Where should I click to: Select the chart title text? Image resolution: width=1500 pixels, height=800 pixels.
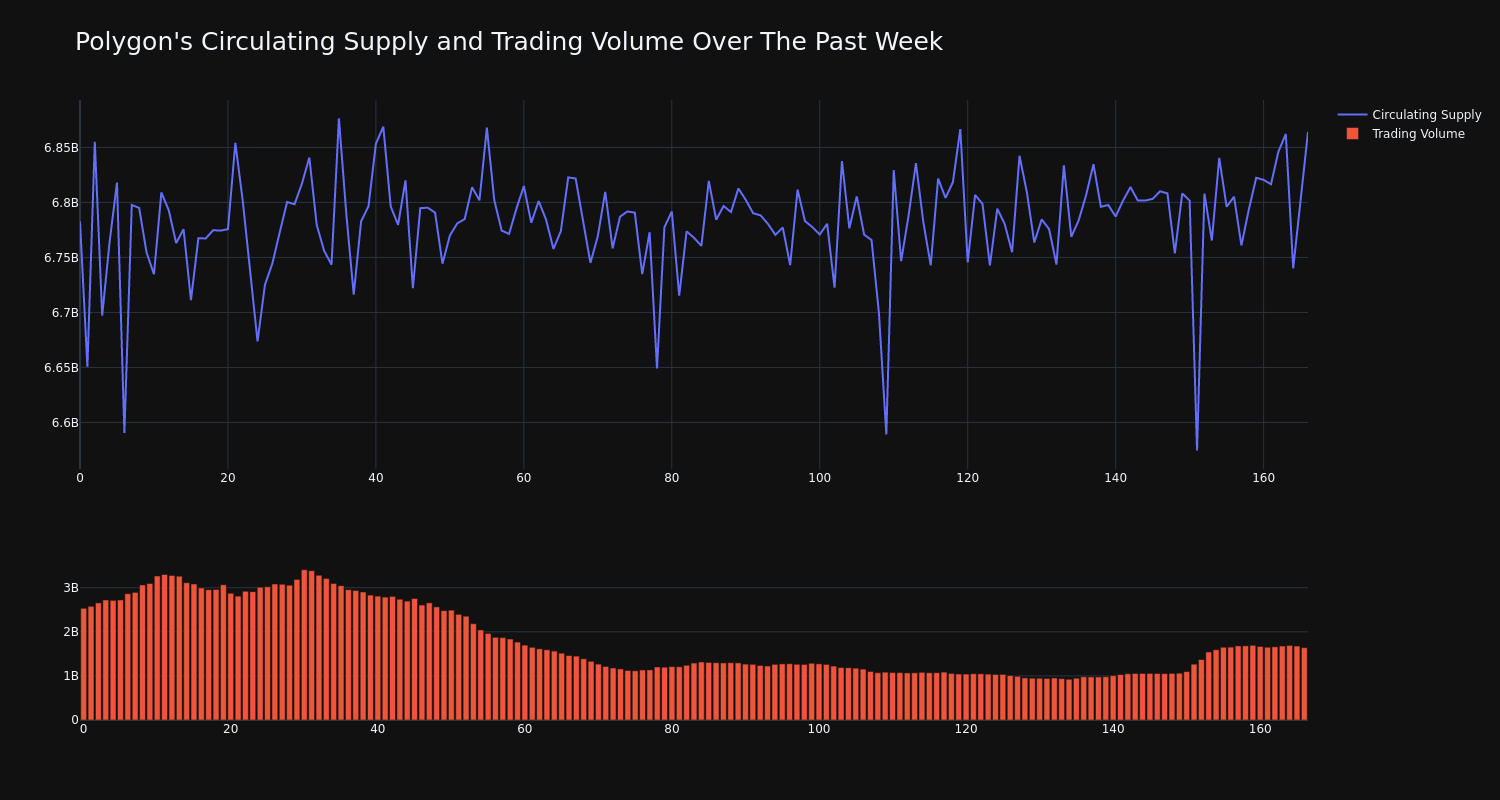[509, 42]
